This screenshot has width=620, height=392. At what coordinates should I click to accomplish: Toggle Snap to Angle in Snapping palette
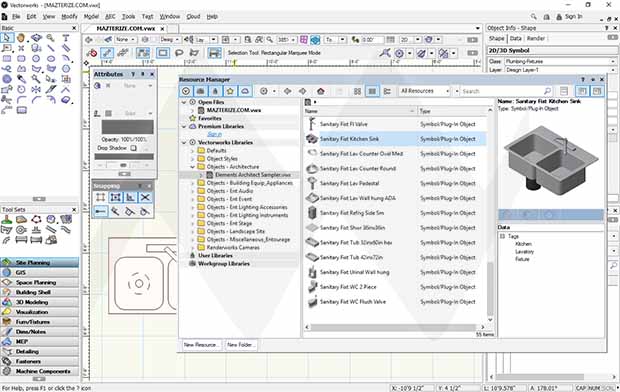coord(130,197)
